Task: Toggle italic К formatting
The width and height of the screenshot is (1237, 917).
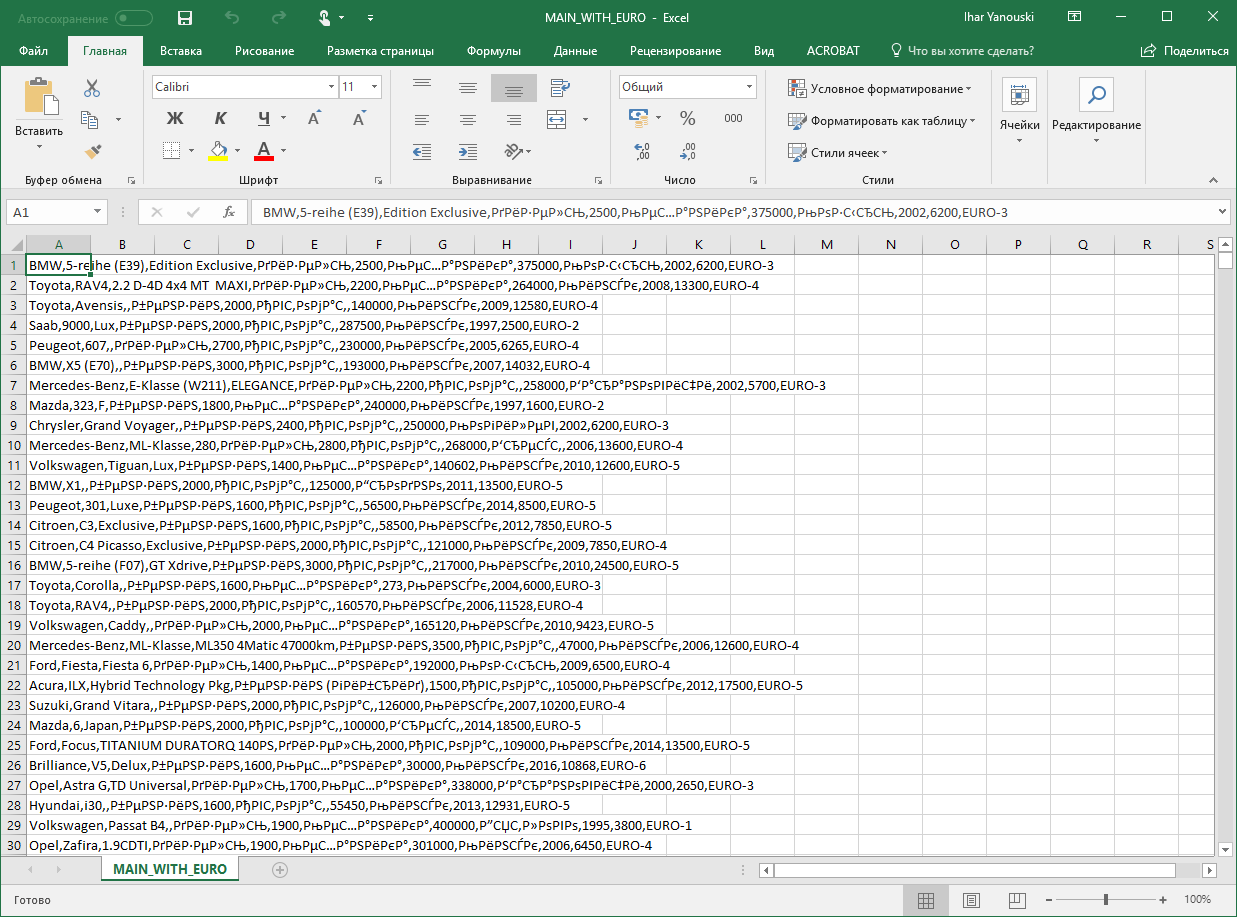Action: coord(221,118)
